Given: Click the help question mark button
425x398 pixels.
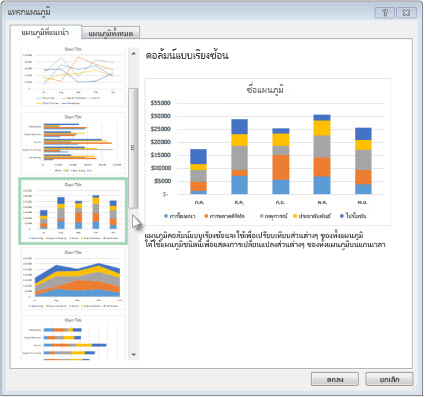Looking at the screenshot, I should [385, 13].
